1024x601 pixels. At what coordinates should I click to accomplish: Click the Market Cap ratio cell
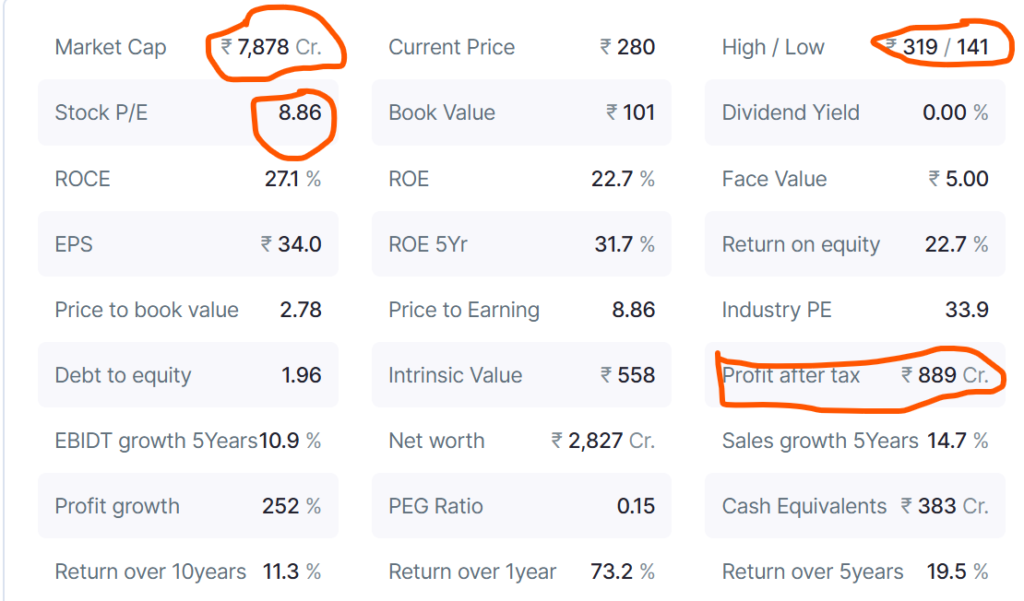tap(188, 47)
